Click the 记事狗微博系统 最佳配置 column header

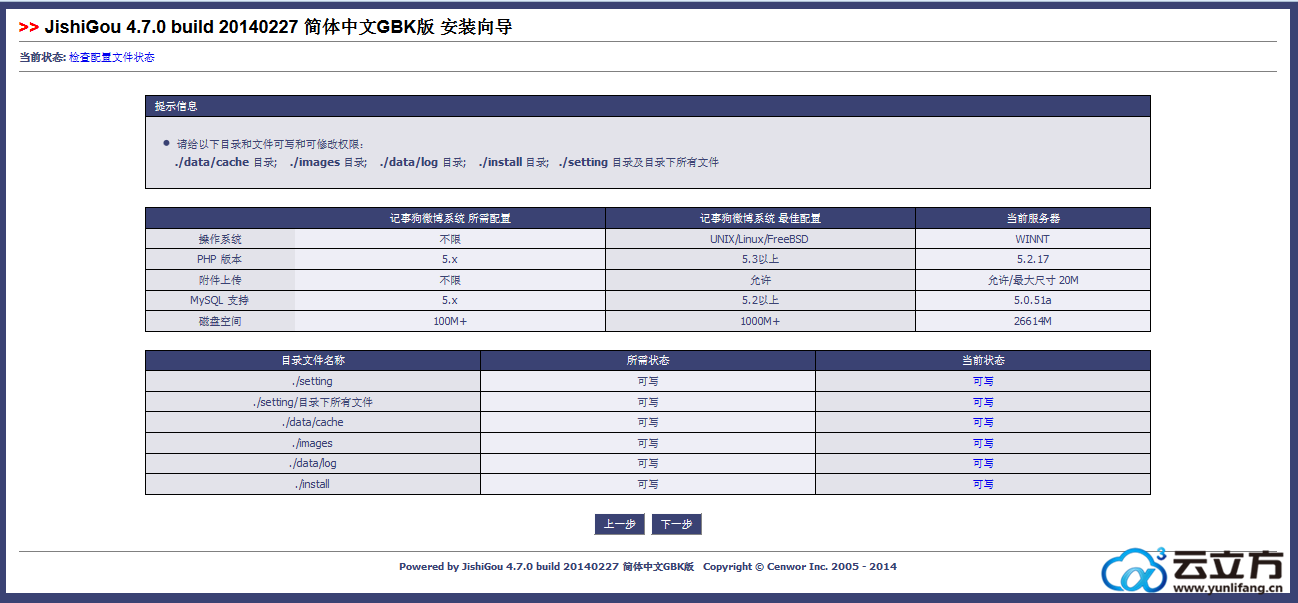coord(760,218)
